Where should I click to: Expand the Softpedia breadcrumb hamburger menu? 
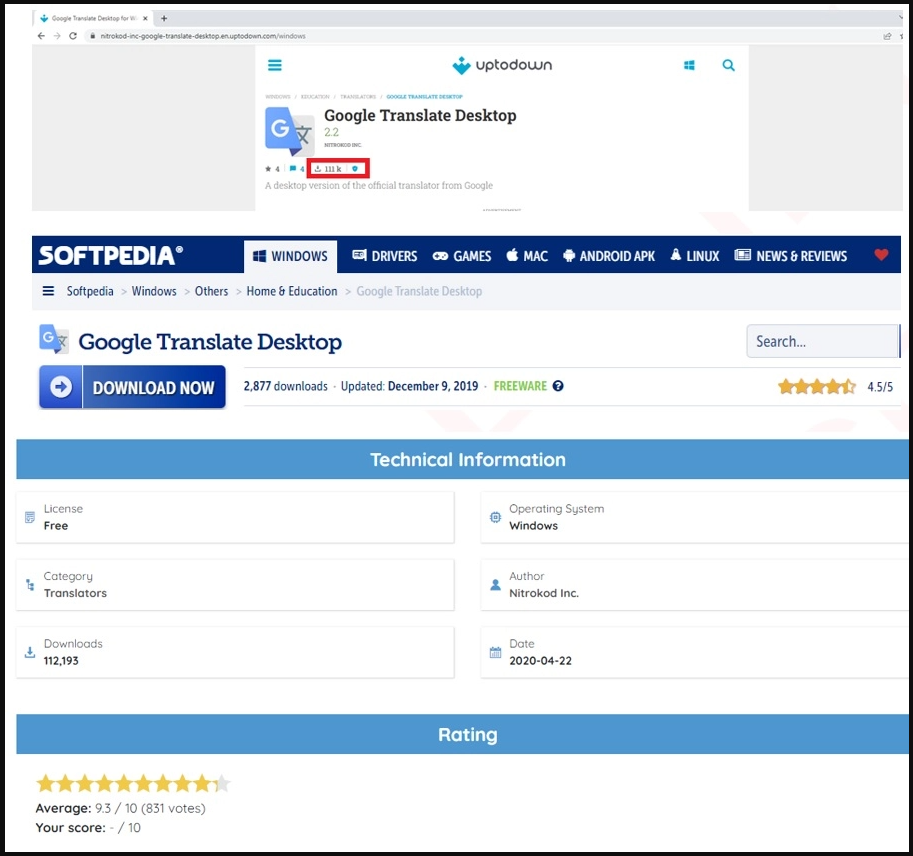click(x=48, y=291)
